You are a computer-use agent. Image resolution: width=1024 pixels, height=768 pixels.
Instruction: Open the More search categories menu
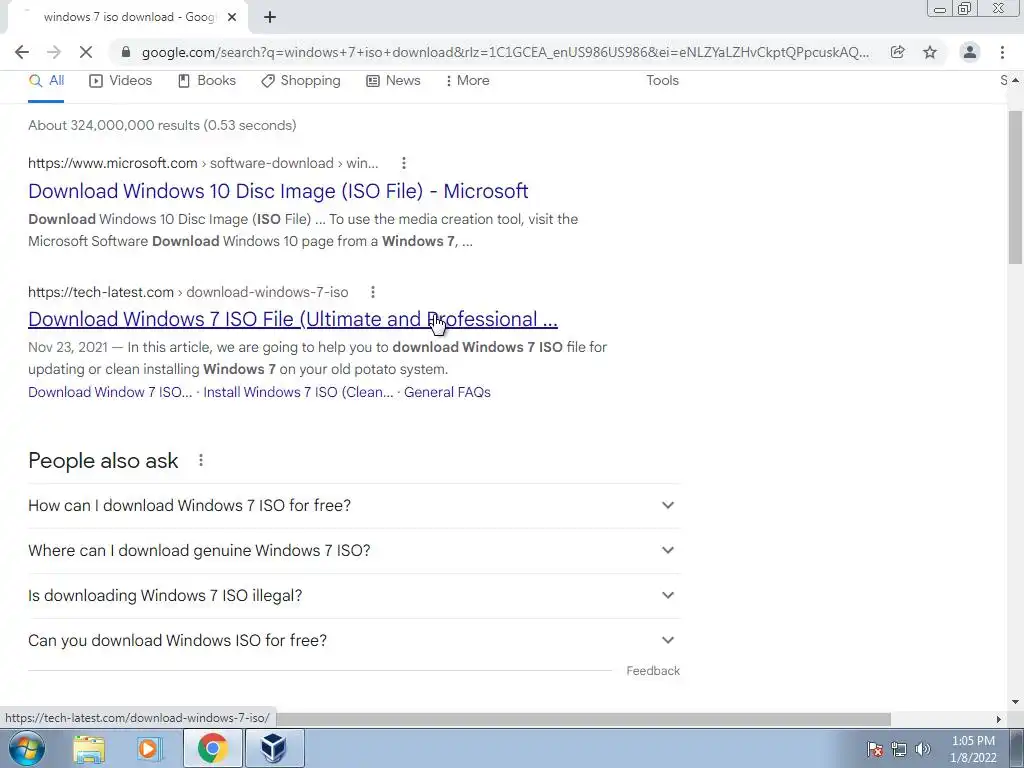click(x=468, y=80)
